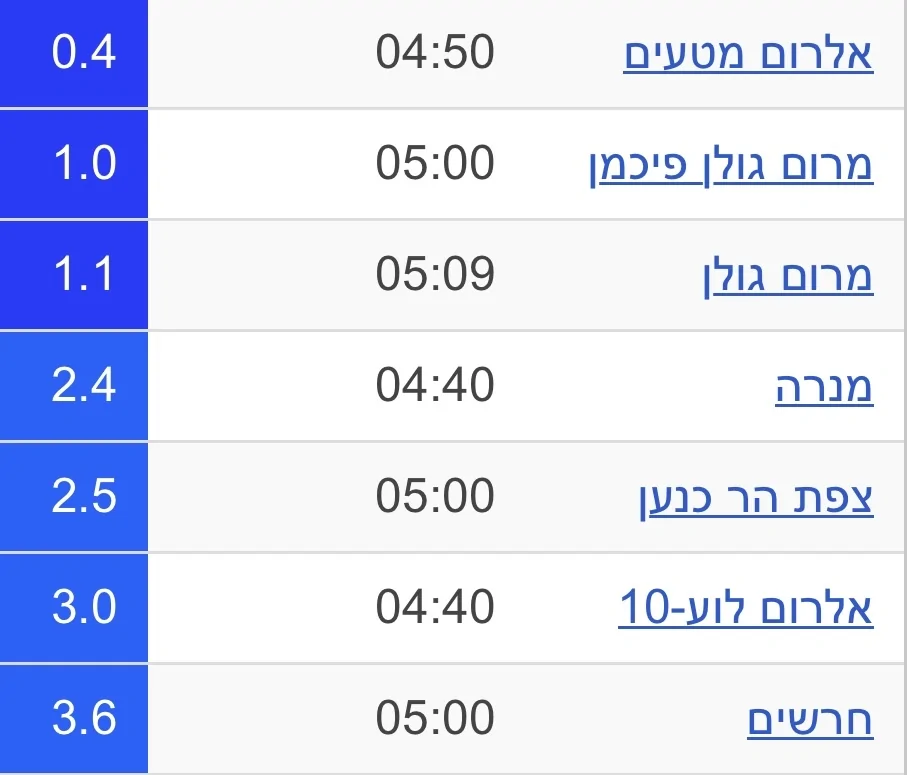Open the מרום גולן link showing 1.1
Viewport: 907px width, 775px height.
(x=787, y=276)
